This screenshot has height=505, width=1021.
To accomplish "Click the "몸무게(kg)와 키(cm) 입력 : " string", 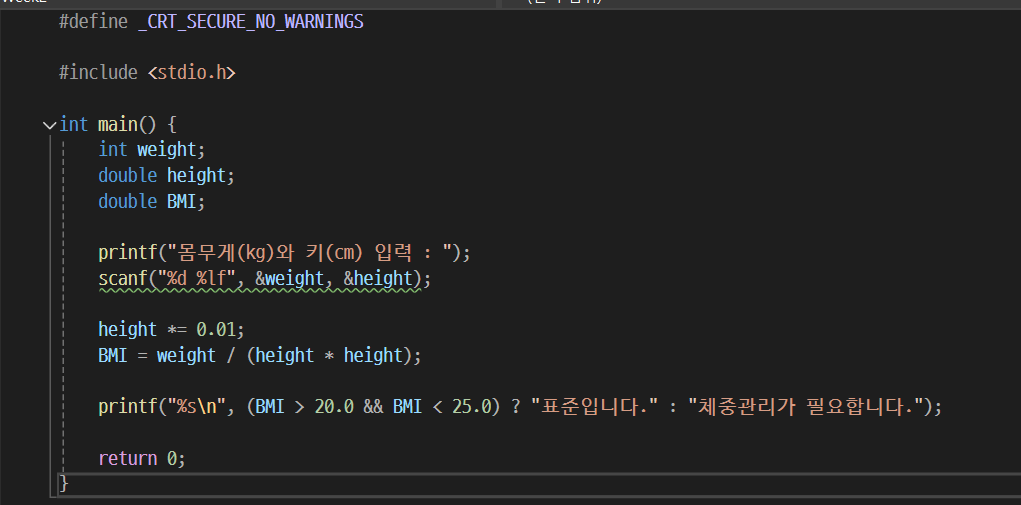I will click(310, 252).
